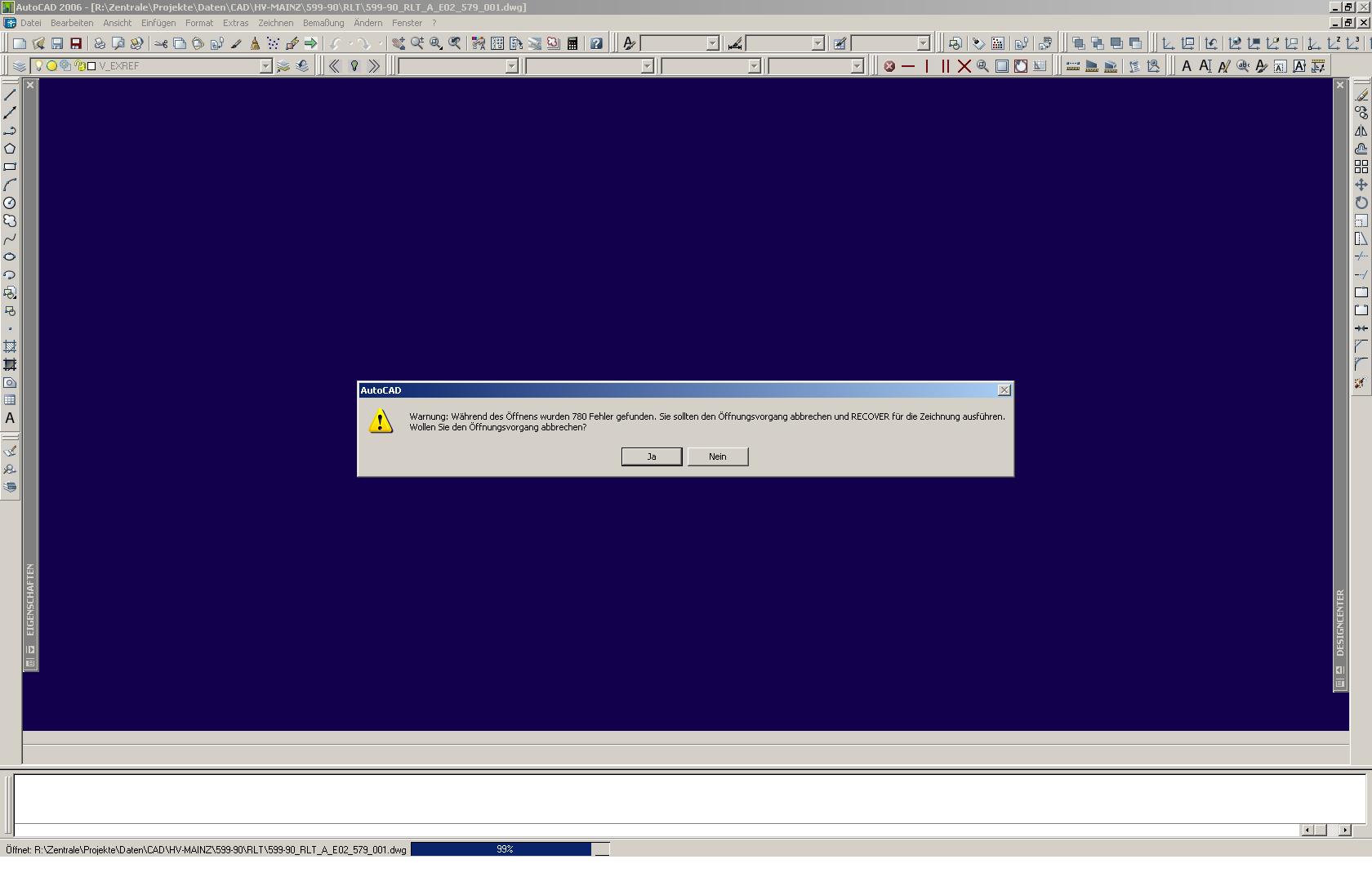
Task: Click the Eigenschaften palette auto-hide icon
Action: [30, 650]
